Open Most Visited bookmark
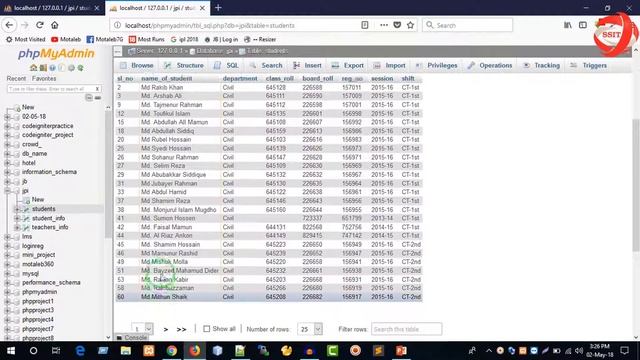 point(26,39)
